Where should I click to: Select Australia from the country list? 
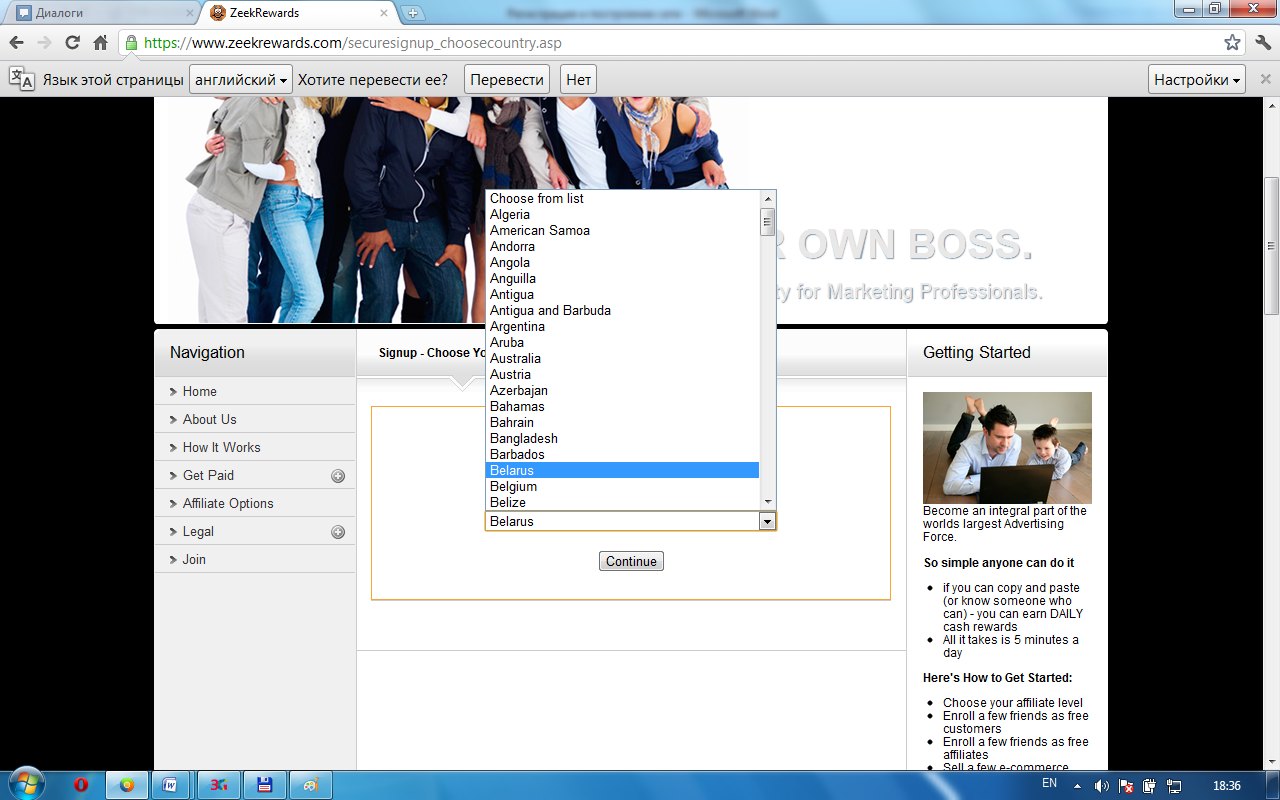622,358
